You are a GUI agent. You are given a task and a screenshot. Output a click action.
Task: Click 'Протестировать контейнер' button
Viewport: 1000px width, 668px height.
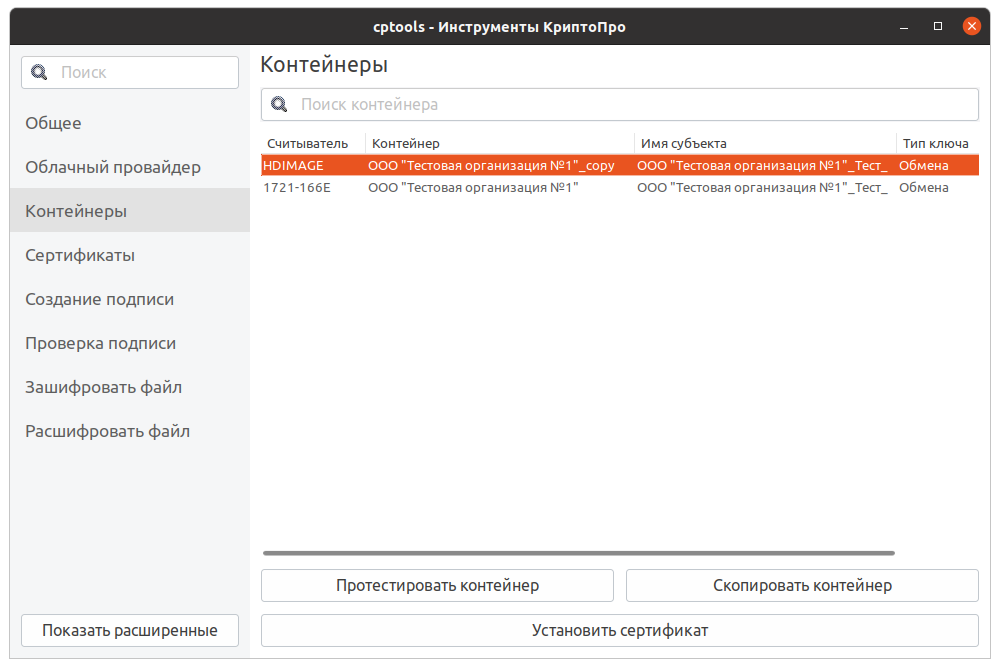click(x=438, y=585)
